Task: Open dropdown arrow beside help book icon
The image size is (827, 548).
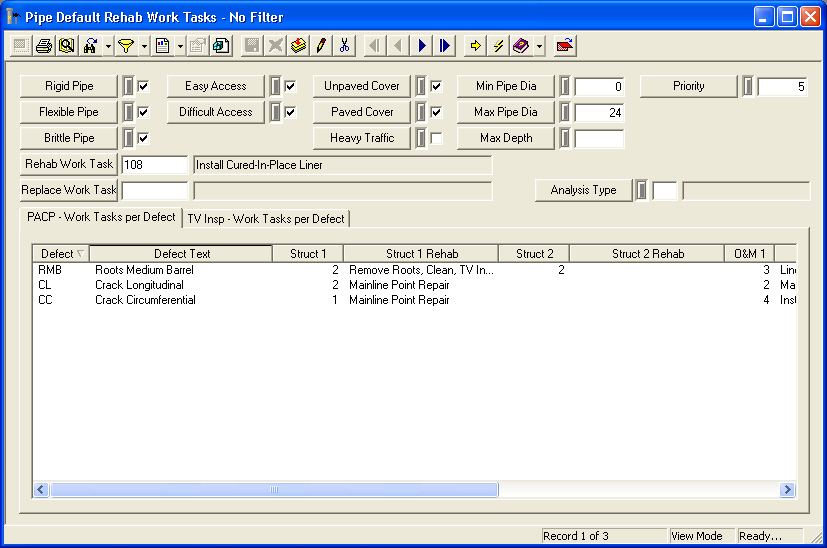Action: pyautogui.click(x=539, y=46)
